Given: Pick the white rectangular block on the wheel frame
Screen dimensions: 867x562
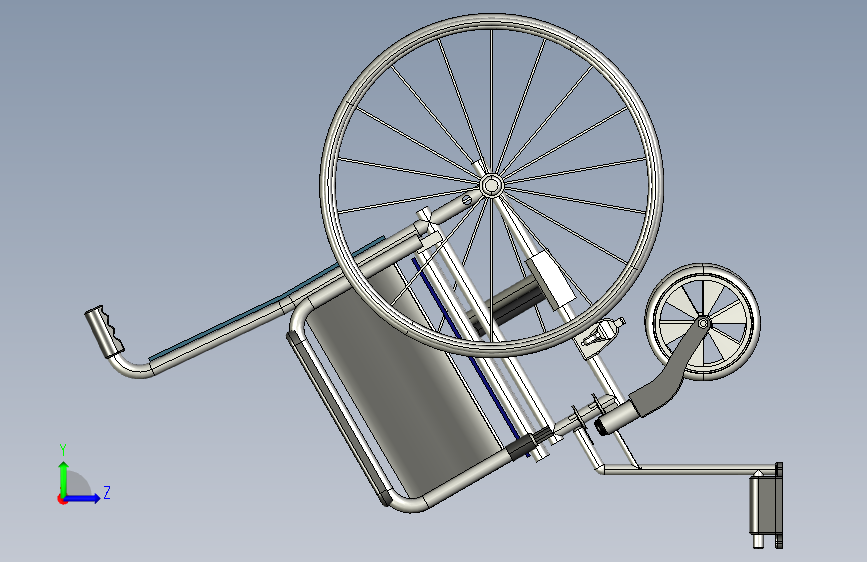Looking at the screenshot, I should [x=550, y=278].
